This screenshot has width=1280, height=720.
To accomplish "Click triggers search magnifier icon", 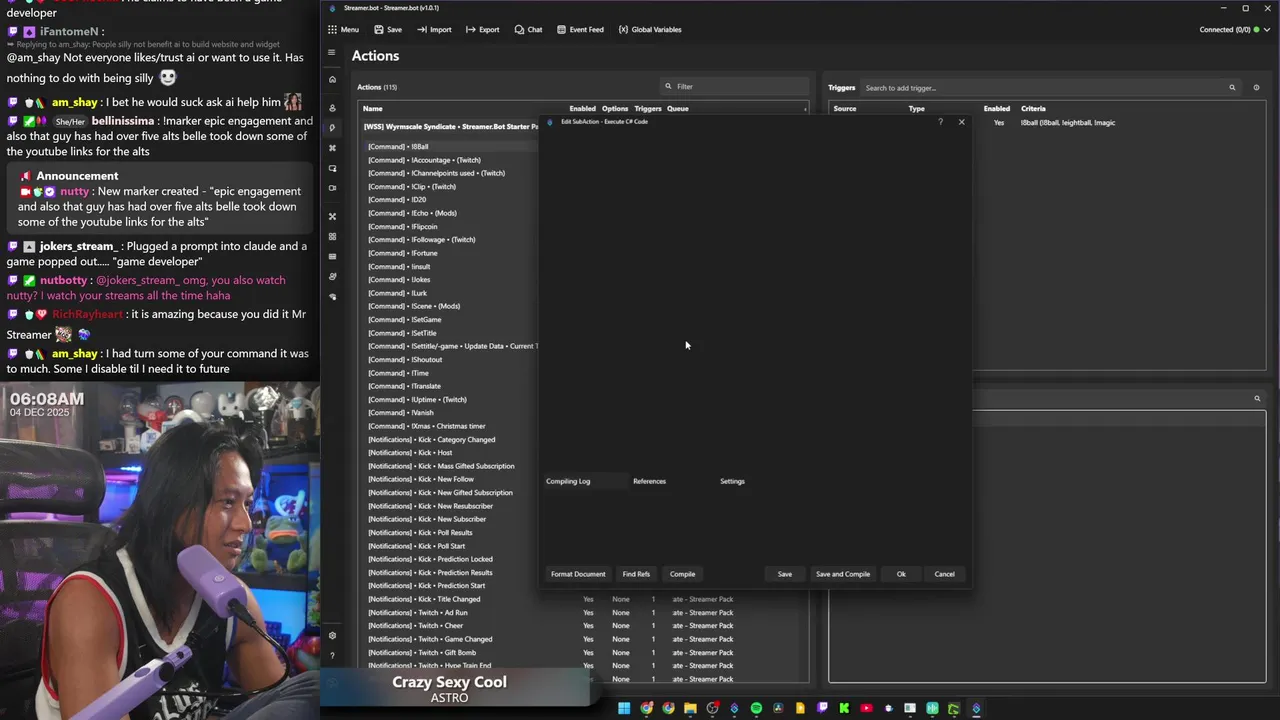I will 1232,88.
